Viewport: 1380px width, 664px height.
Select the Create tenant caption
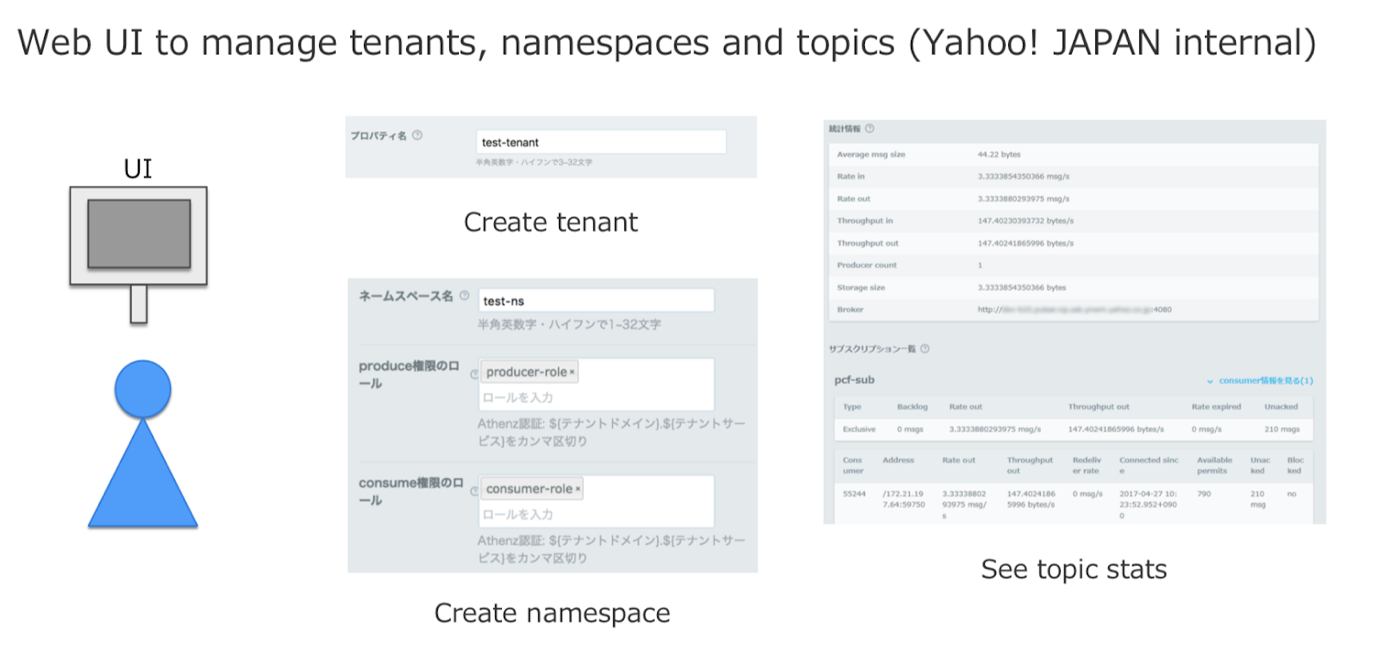pos(551,222)
